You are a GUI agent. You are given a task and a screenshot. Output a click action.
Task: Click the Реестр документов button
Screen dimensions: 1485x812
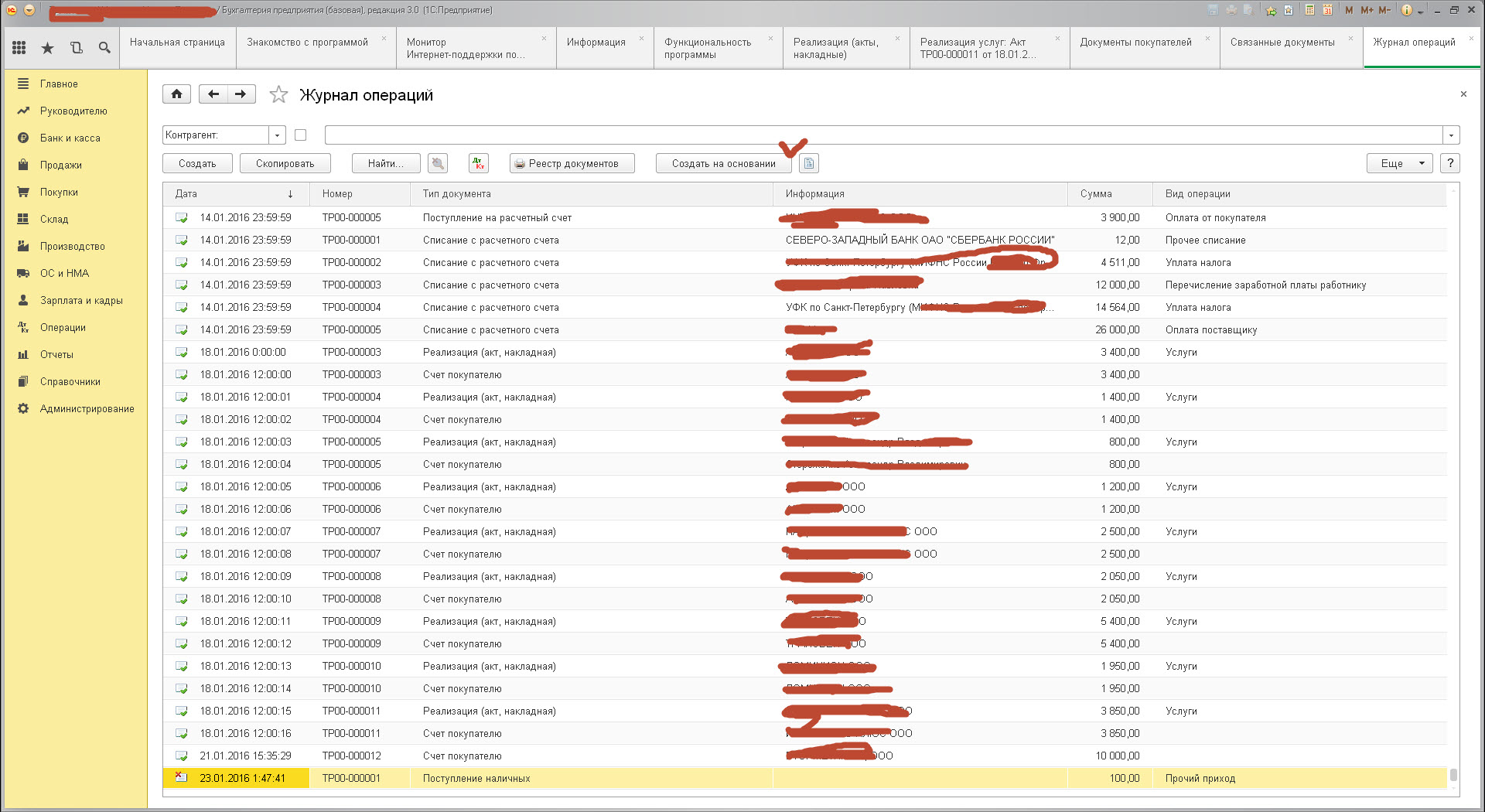pos(572,163)
